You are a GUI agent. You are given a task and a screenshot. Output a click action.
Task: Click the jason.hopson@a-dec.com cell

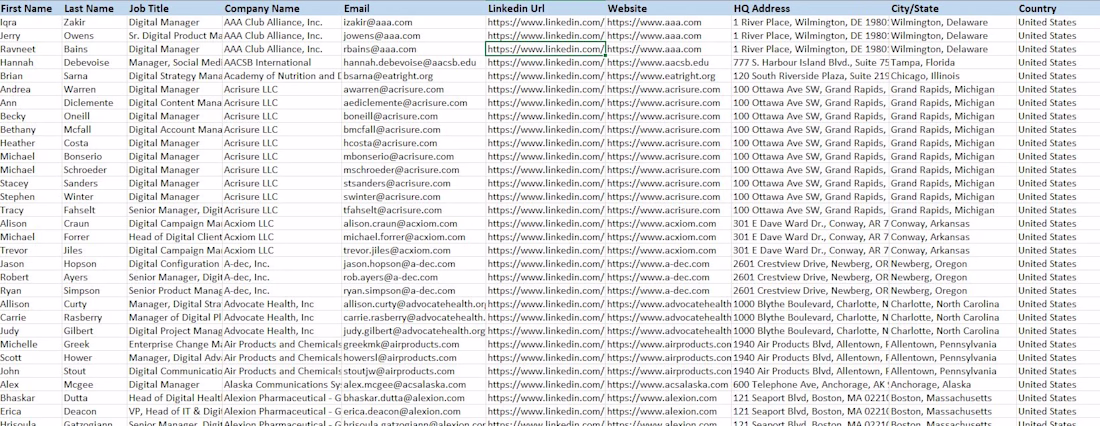(414, 264)
